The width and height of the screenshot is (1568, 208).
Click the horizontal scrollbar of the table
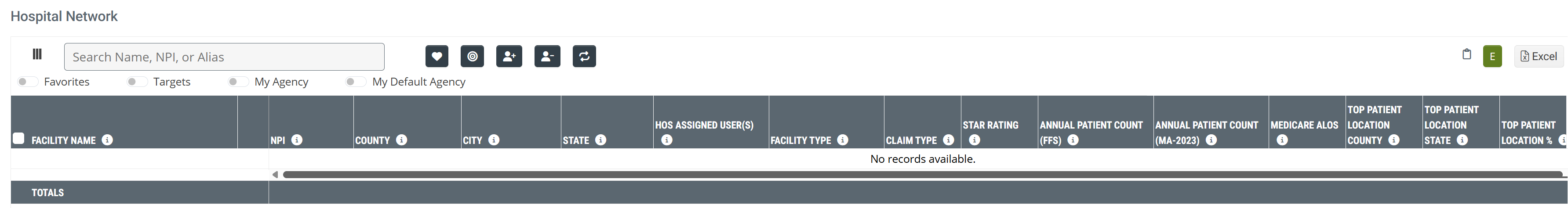point(913,175)
